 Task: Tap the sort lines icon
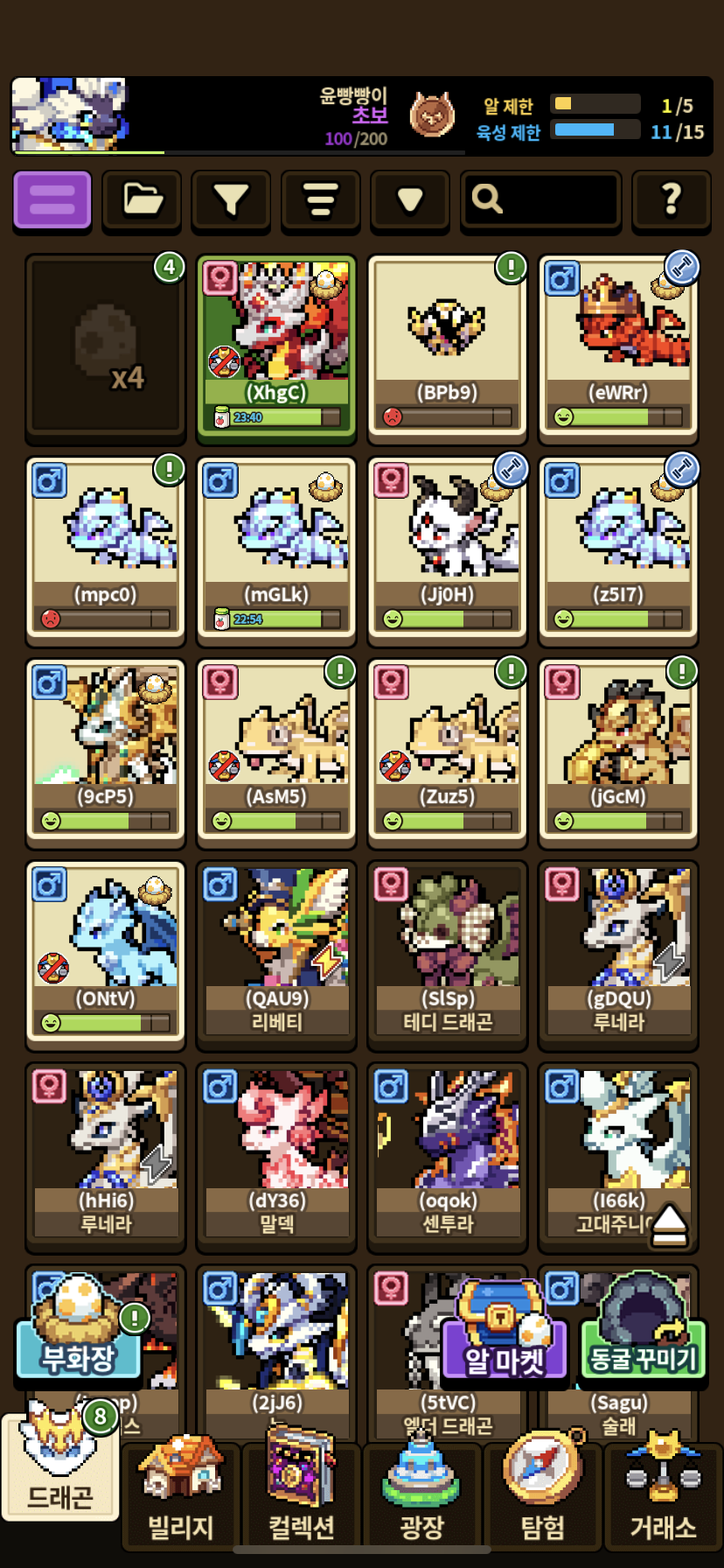pyautogui.click(x=321, y=200)
